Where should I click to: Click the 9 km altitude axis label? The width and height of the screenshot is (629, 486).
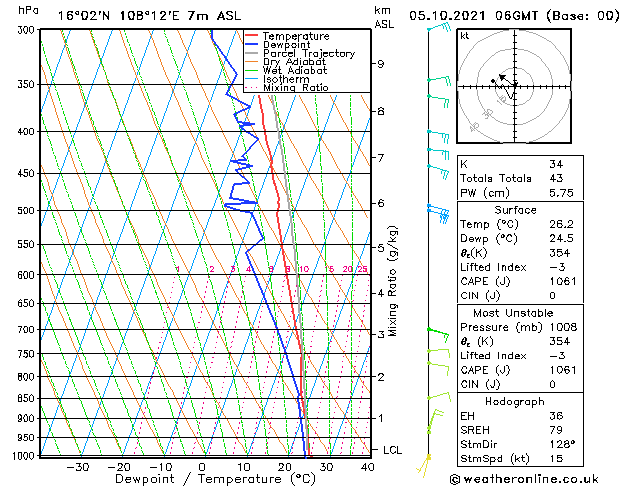(x=380, y=64)
